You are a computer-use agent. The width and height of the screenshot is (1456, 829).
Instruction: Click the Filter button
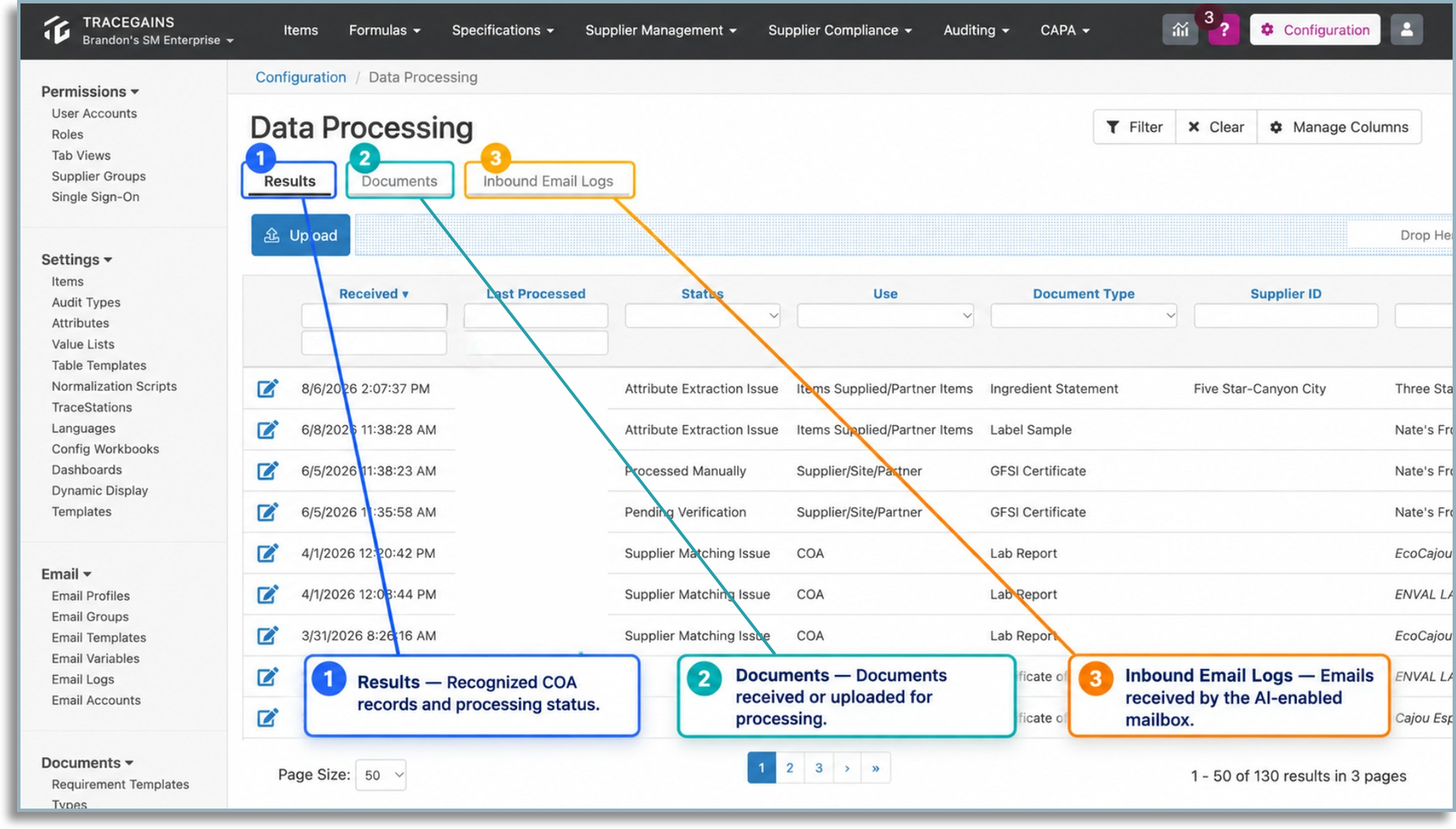(1135, 127)
